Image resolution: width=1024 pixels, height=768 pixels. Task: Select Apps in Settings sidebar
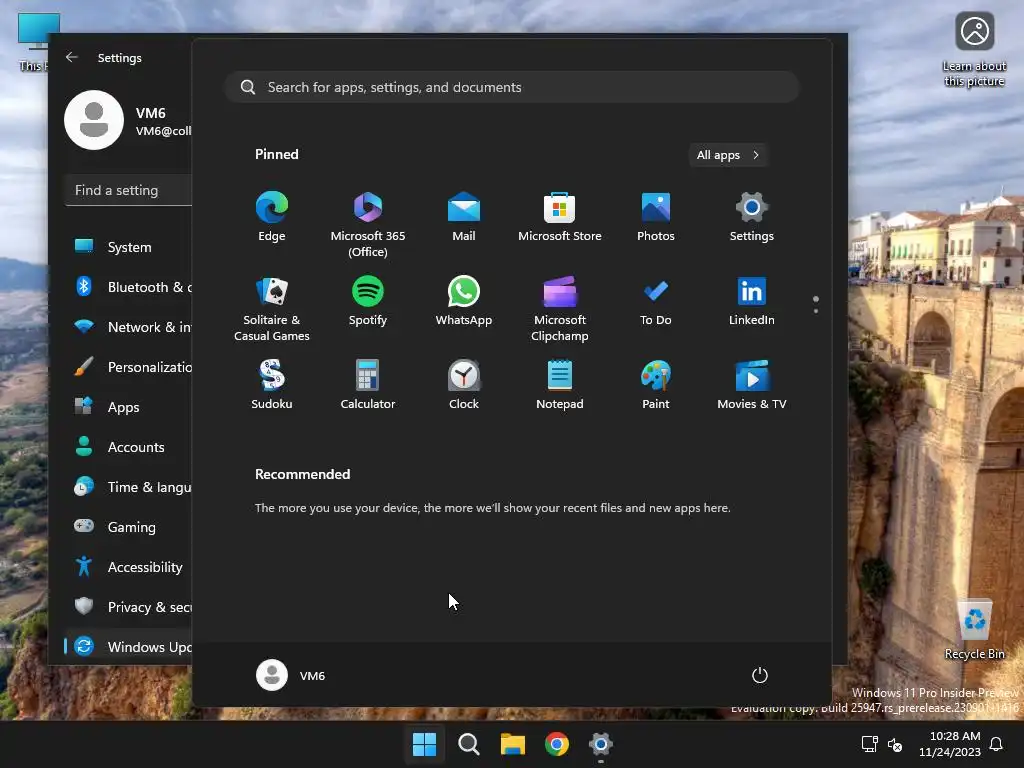(x=129, y=407)
